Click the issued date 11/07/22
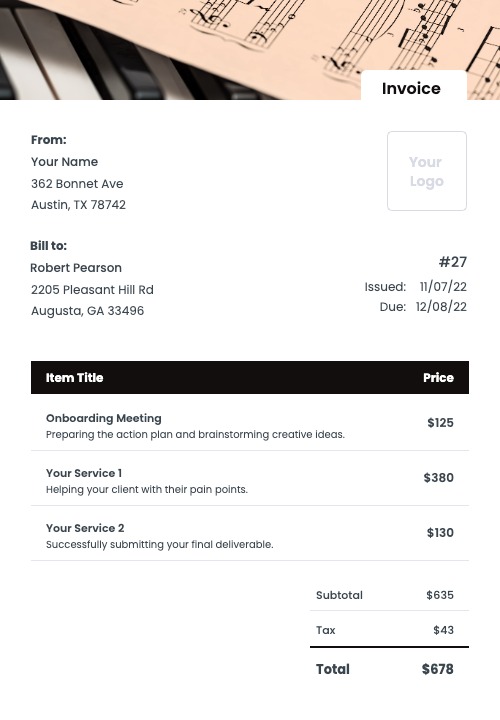Screen dimensions: 500x720 click(443, 287)
